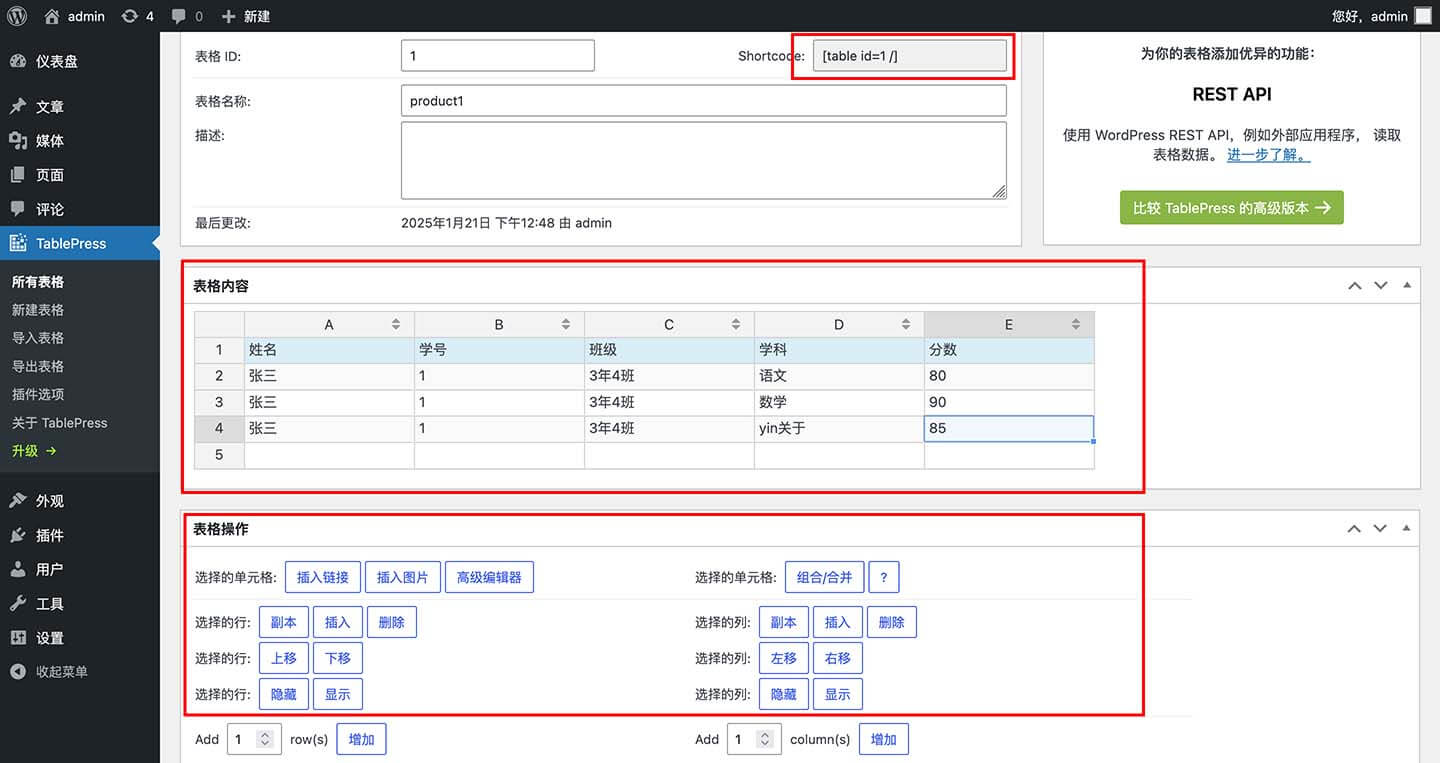The height and width of the screenshot is (763, 1440).
Task: Click the Shortcode field [table id=1 /]
Action: click(x=910, y=56)
